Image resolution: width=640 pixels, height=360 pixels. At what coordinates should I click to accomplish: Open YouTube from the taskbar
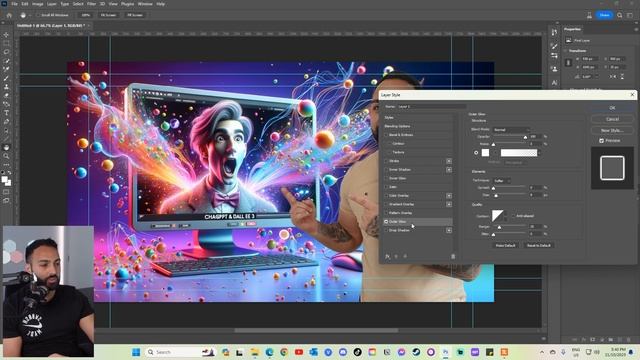pos(299,352)
